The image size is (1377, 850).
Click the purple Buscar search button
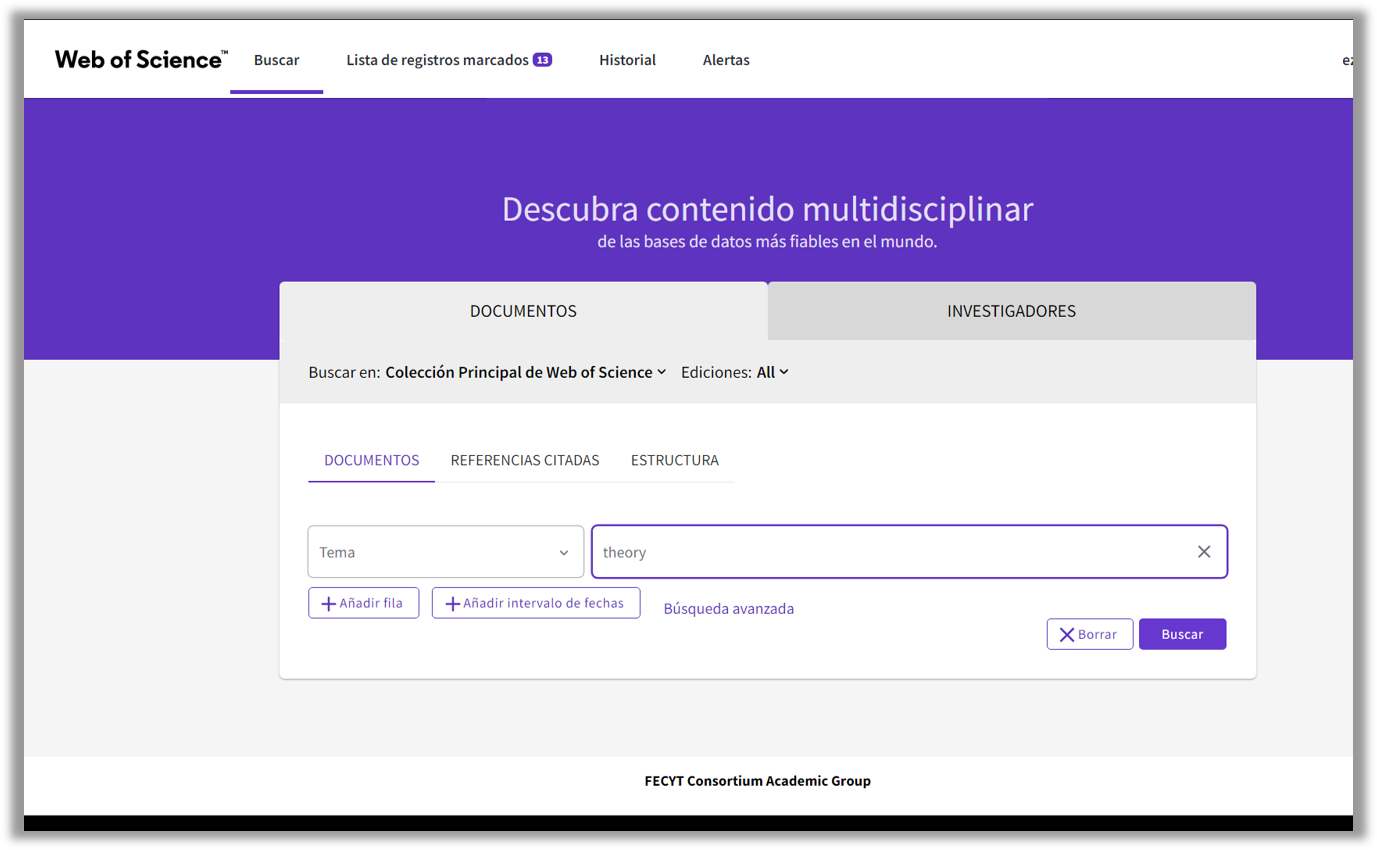(x=1182, y=634)
